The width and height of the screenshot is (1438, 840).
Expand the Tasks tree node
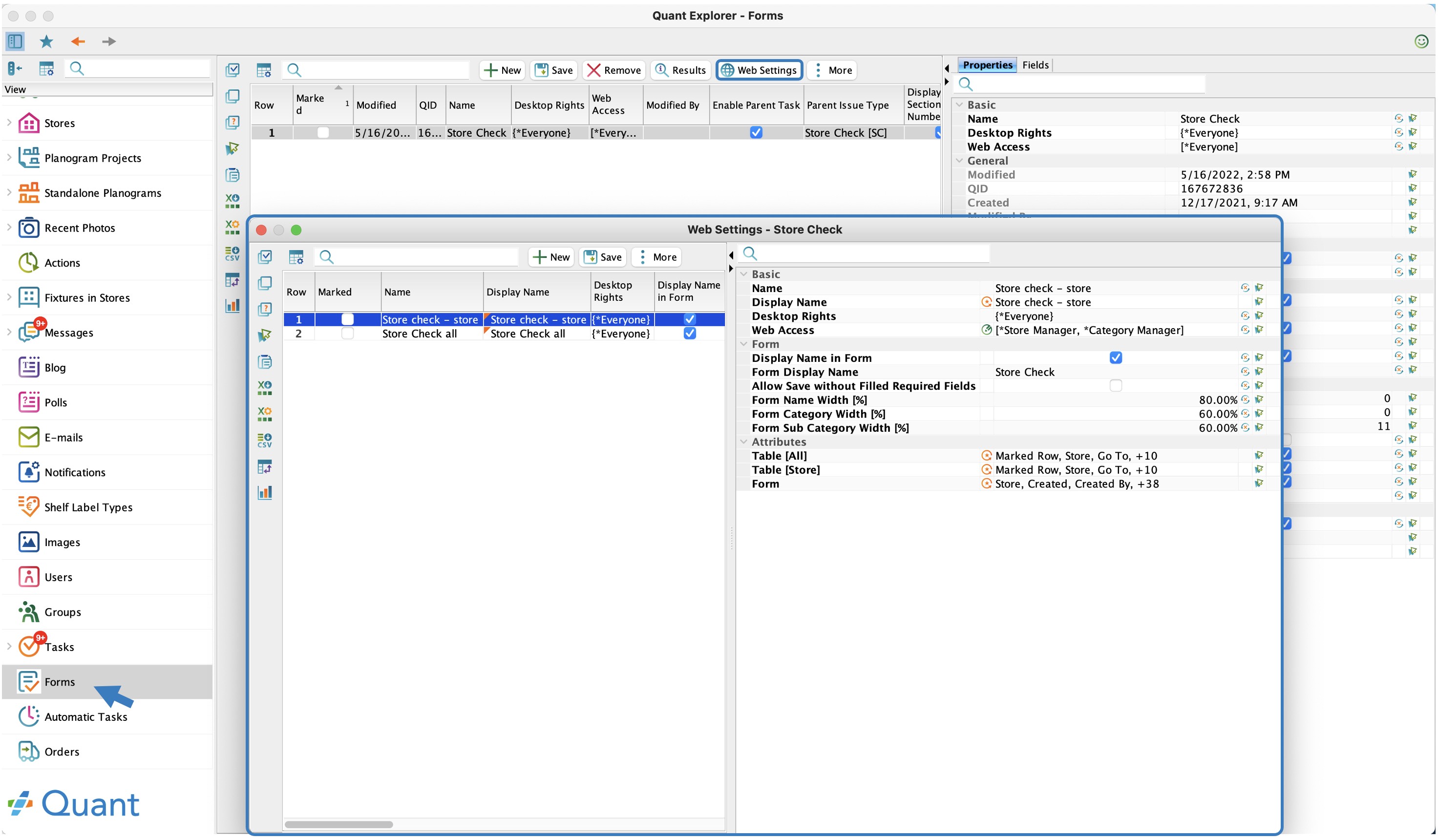point(9,647)
